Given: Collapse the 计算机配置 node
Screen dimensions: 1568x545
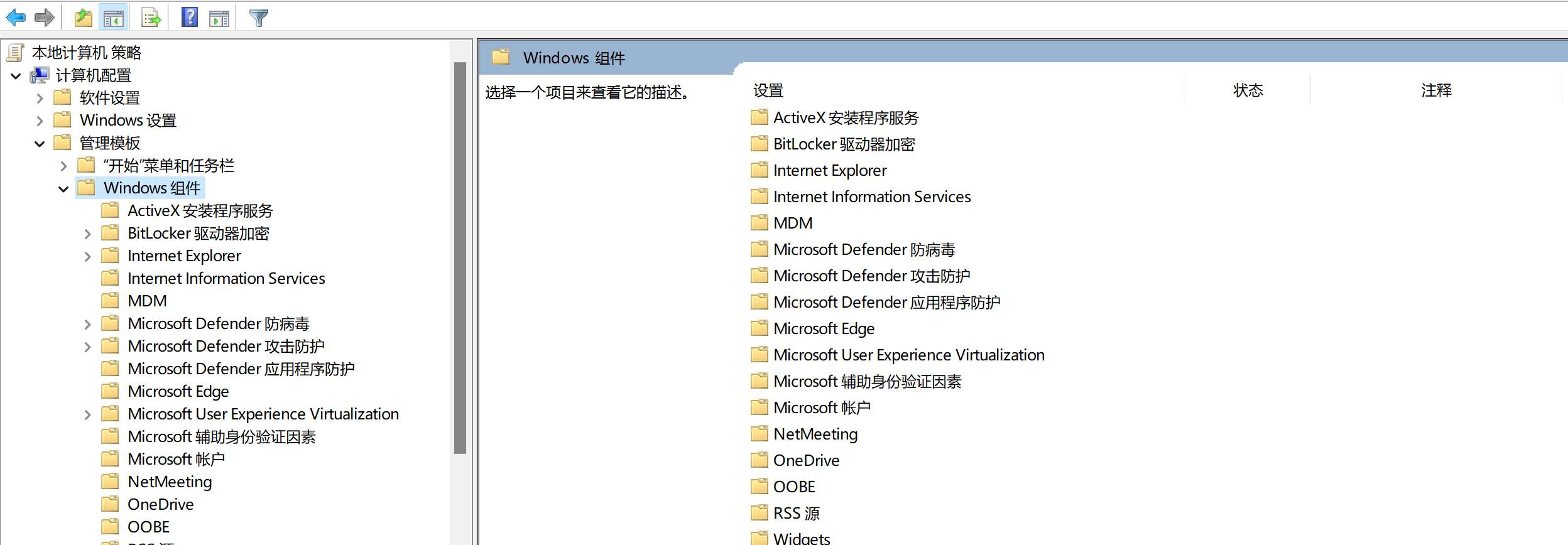Looking at the screenshot, I should tap(16, 76).
